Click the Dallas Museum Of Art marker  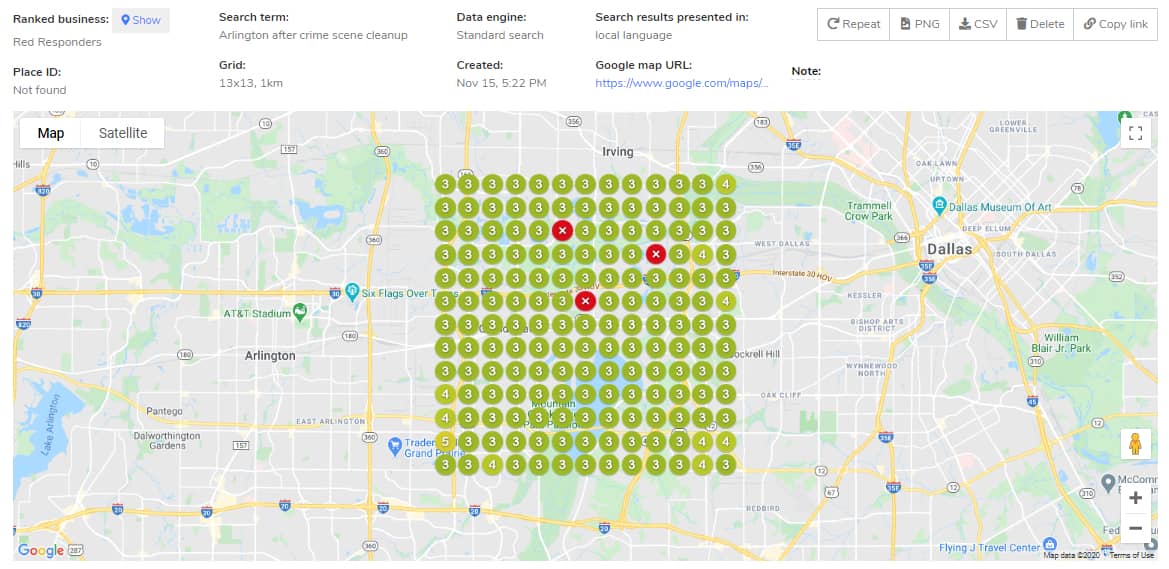point(939,206)
